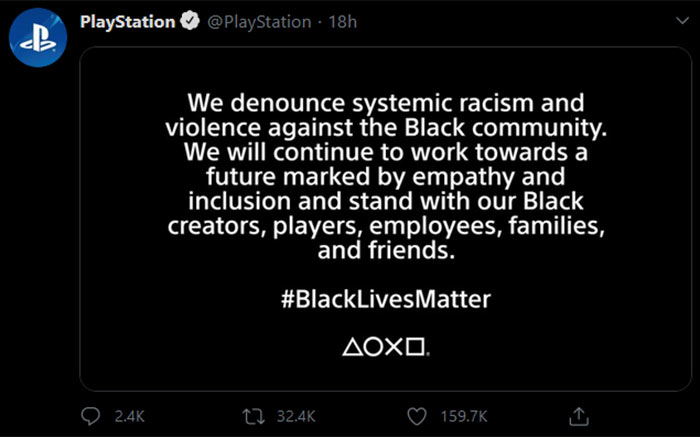Click the #BlackLivesMatter text in the image
700x437 pixels.
click(386, 299)
